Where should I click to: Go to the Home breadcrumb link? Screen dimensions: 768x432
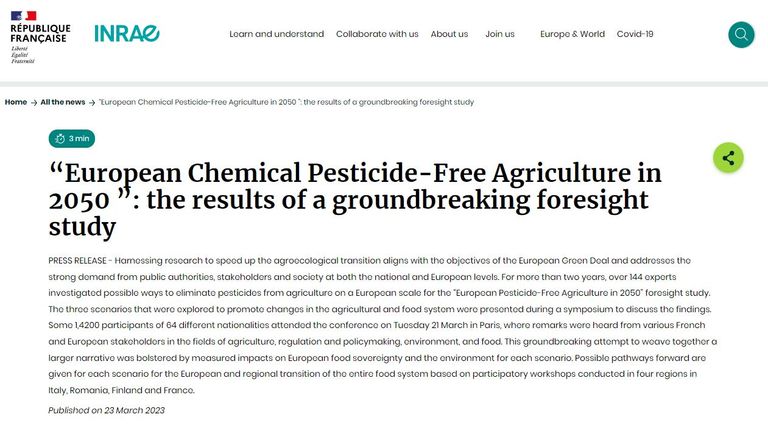[x=15, y=102]
